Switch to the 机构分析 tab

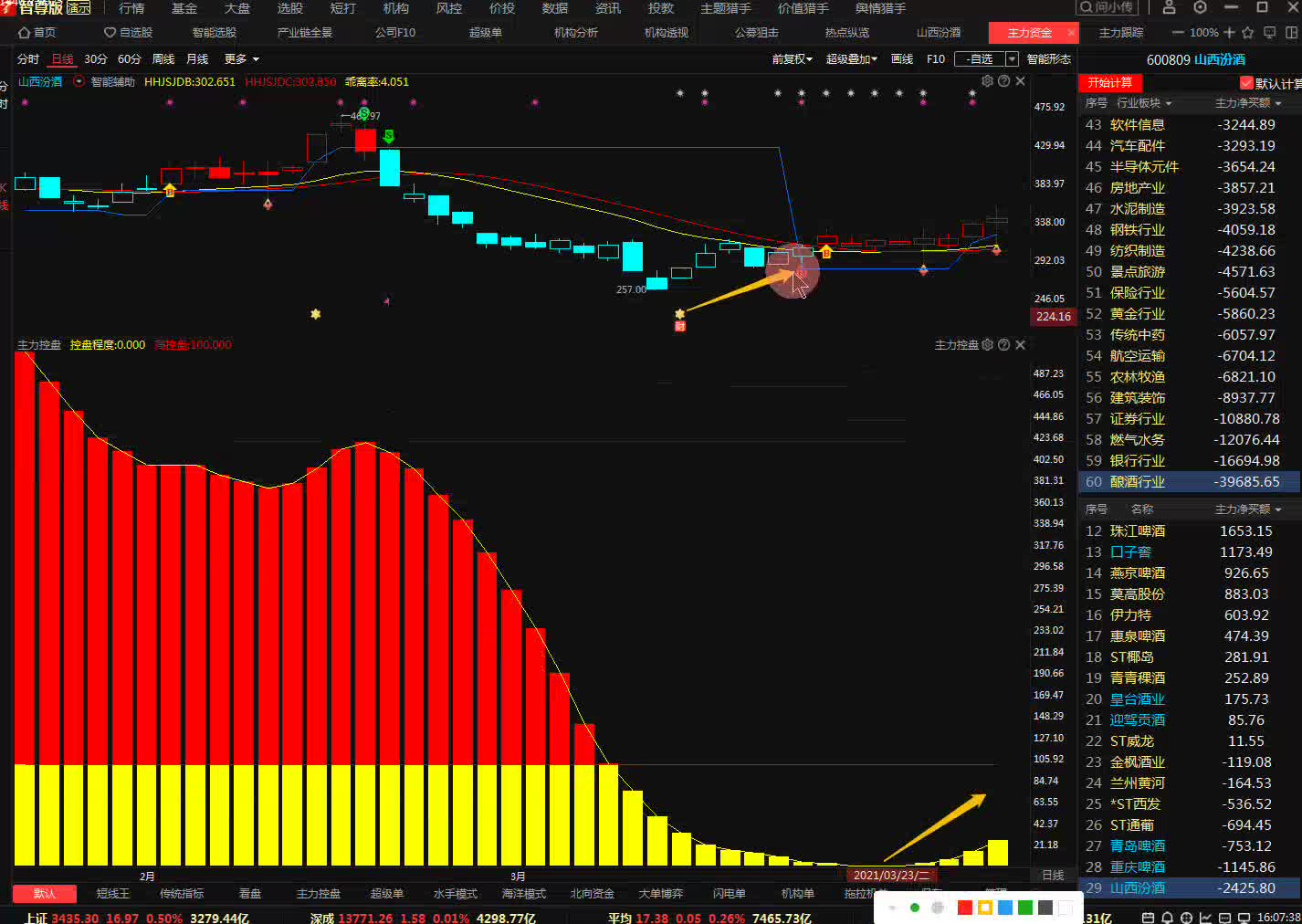(x=576, y=33)
